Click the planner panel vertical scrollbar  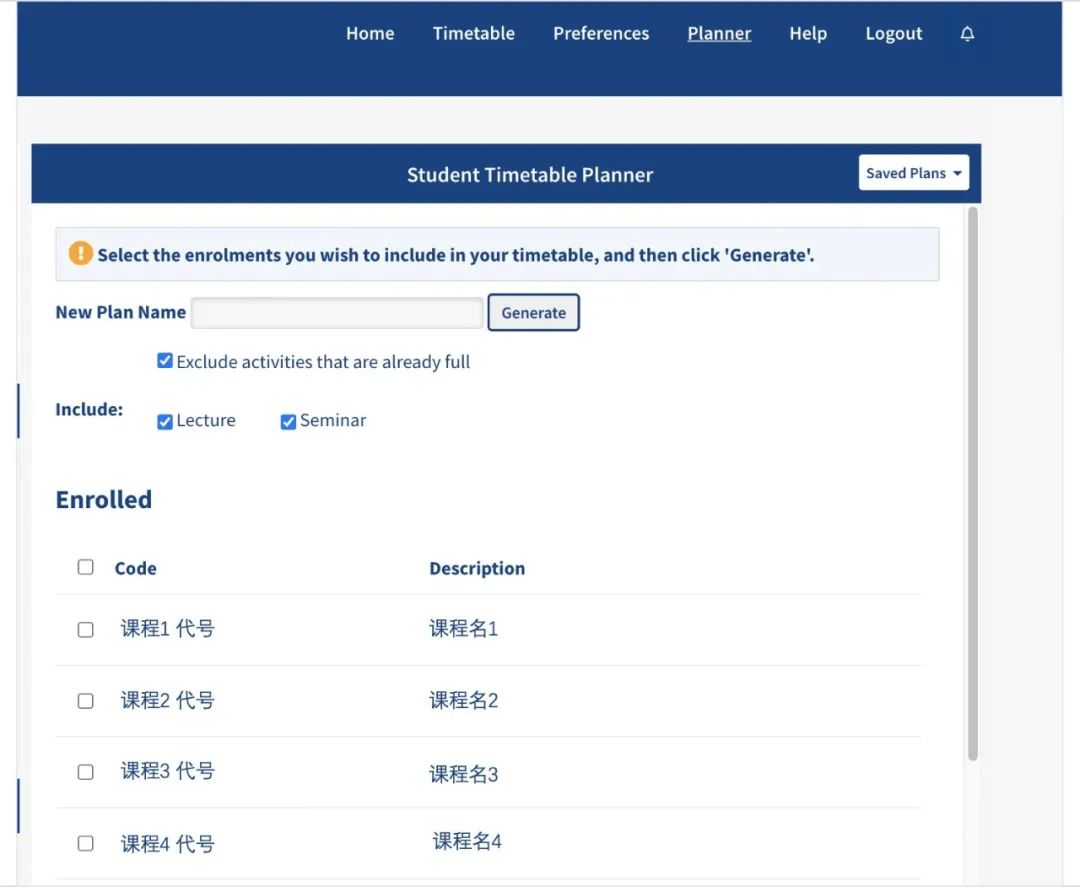973,483
